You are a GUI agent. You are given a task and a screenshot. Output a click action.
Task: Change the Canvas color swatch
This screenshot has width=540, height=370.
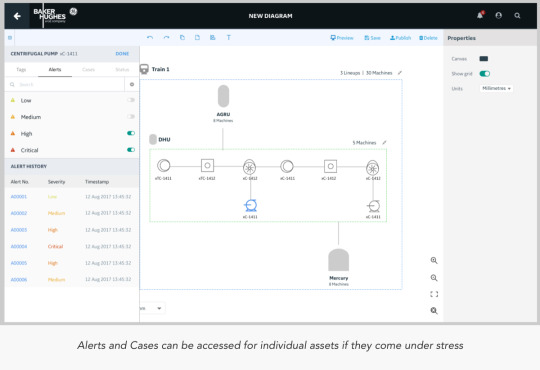[484, 59]
